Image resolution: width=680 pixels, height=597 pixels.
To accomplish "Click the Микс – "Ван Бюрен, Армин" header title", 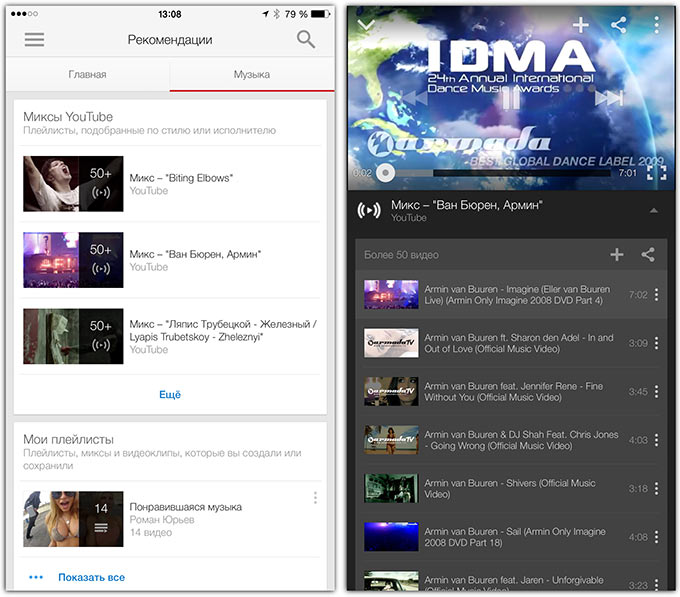I will point(467,205).
